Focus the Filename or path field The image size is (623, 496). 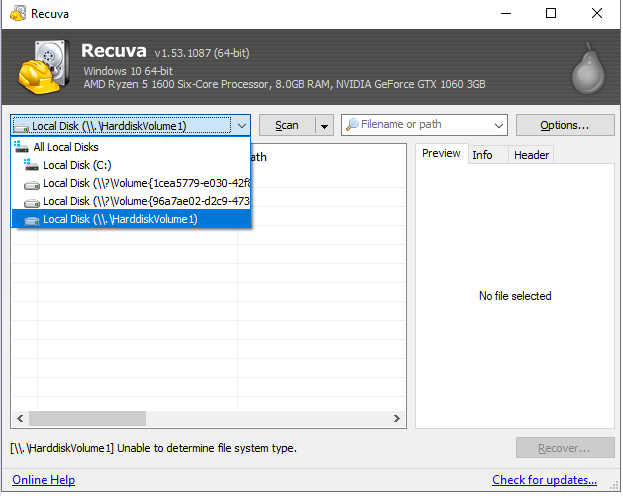pyautogui.click(x=424, y=125)
